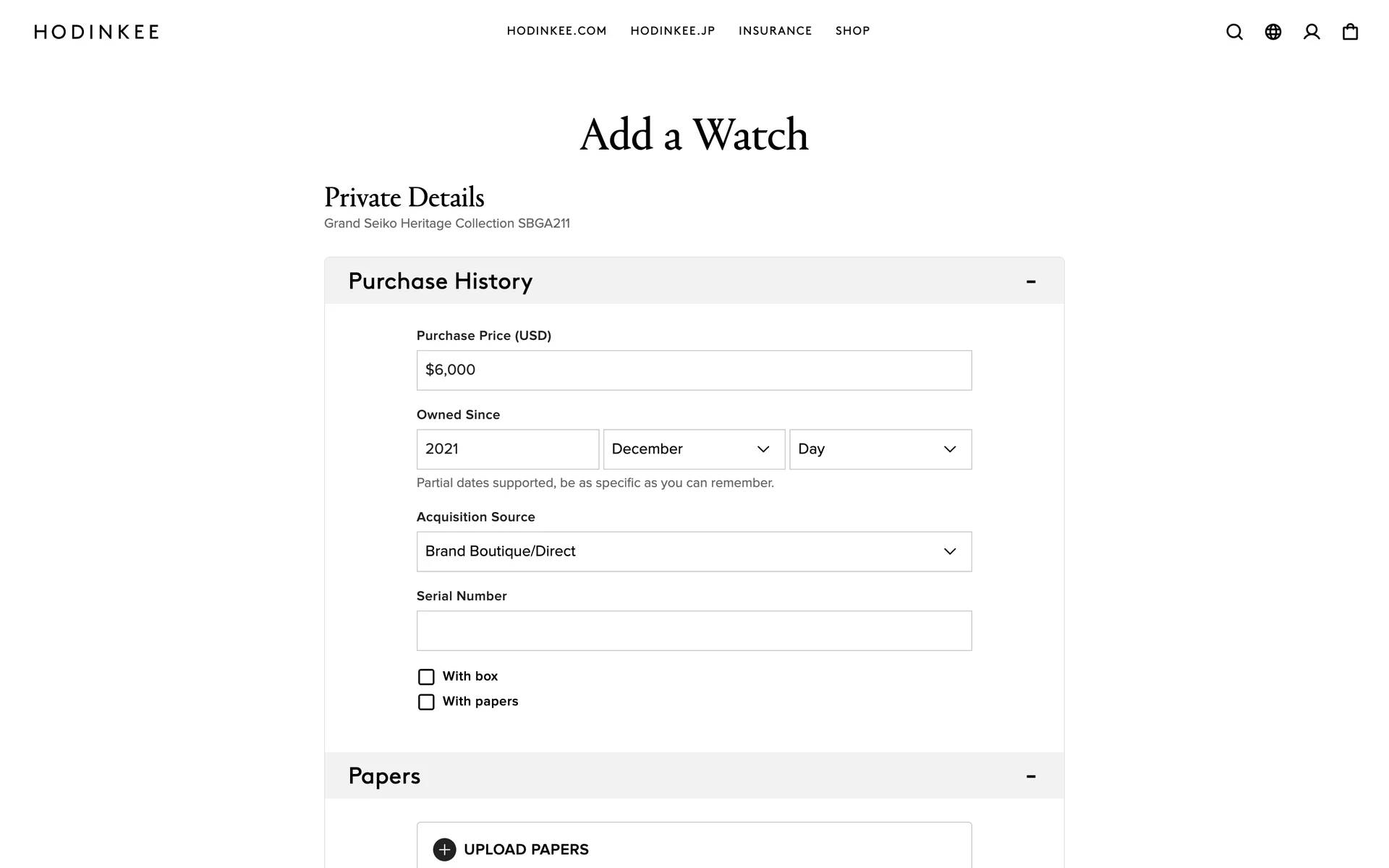Click the HODINKEE.JP link
The width and height of the screenshot is (1389, 868).
(672, 31)
